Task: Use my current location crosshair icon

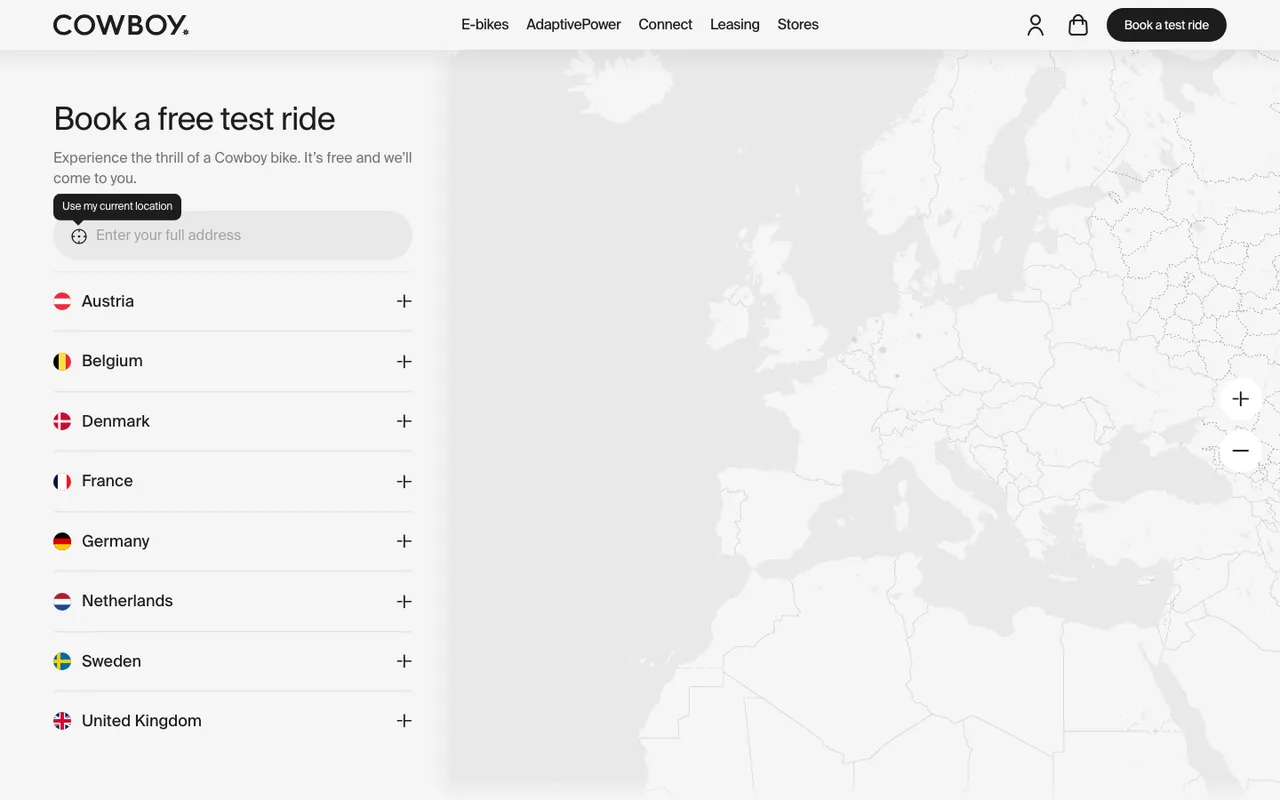Action: [x=79, y=236]
